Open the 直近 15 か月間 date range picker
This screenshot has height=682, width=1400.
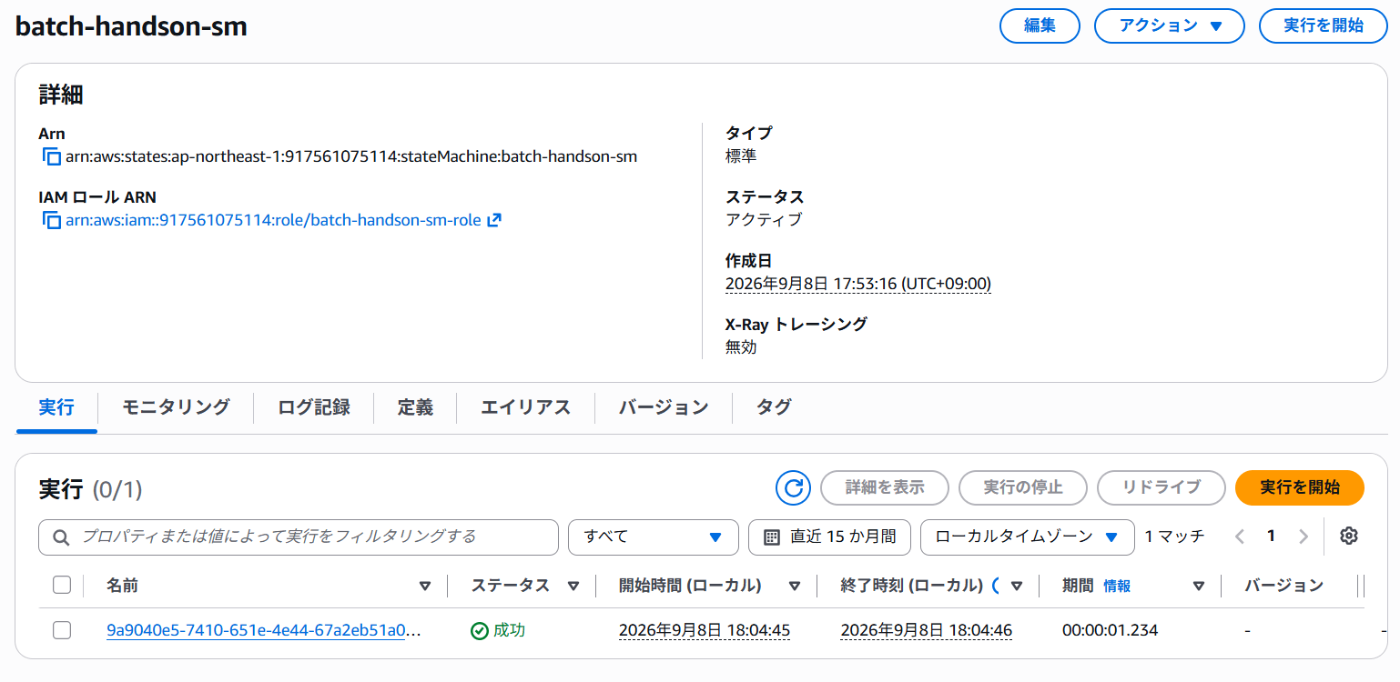[829, 537]
